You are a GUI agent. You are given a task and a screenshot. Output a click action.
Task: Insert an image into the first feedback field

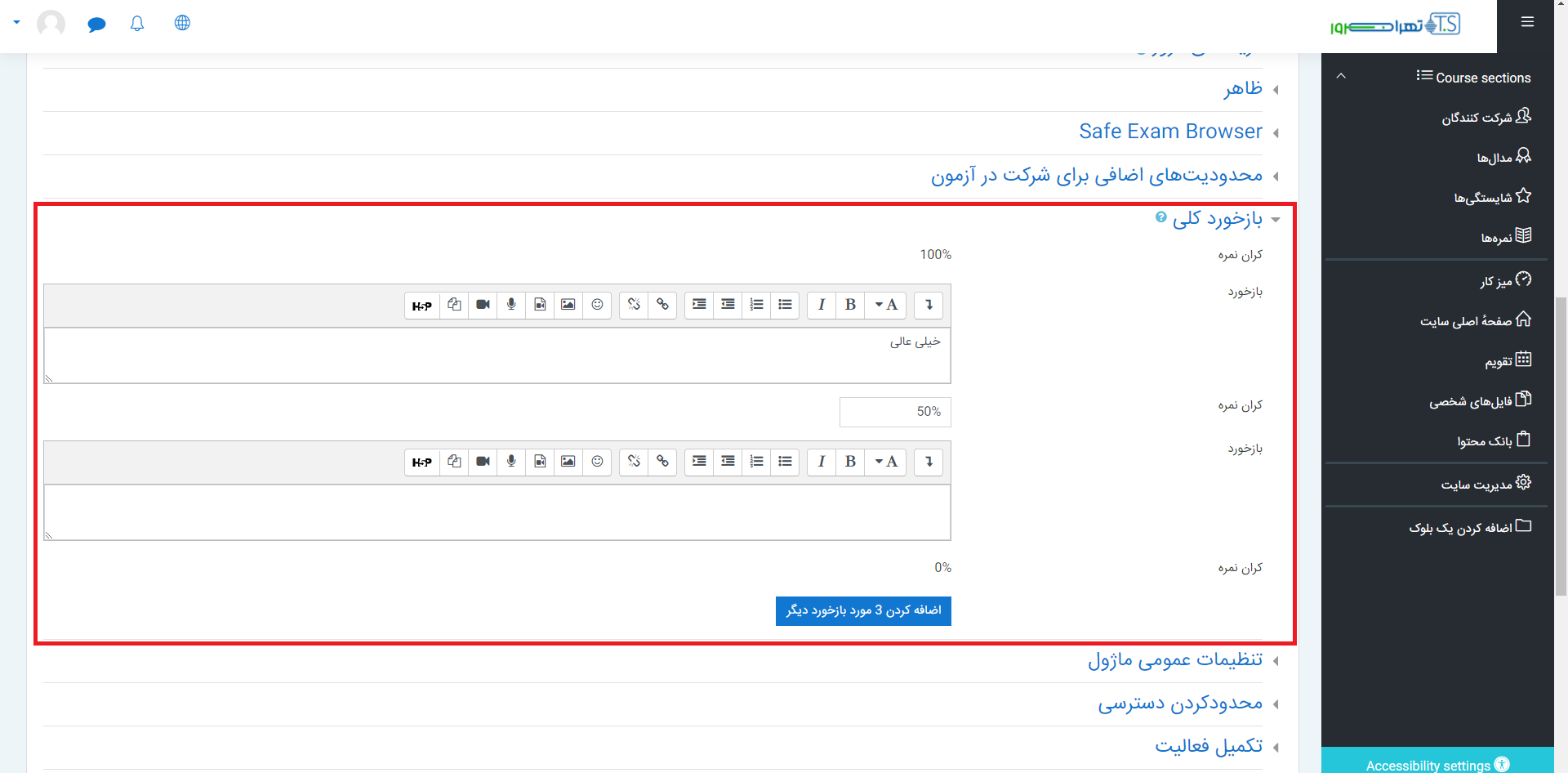pyautogui.click(x=568, y=305)
